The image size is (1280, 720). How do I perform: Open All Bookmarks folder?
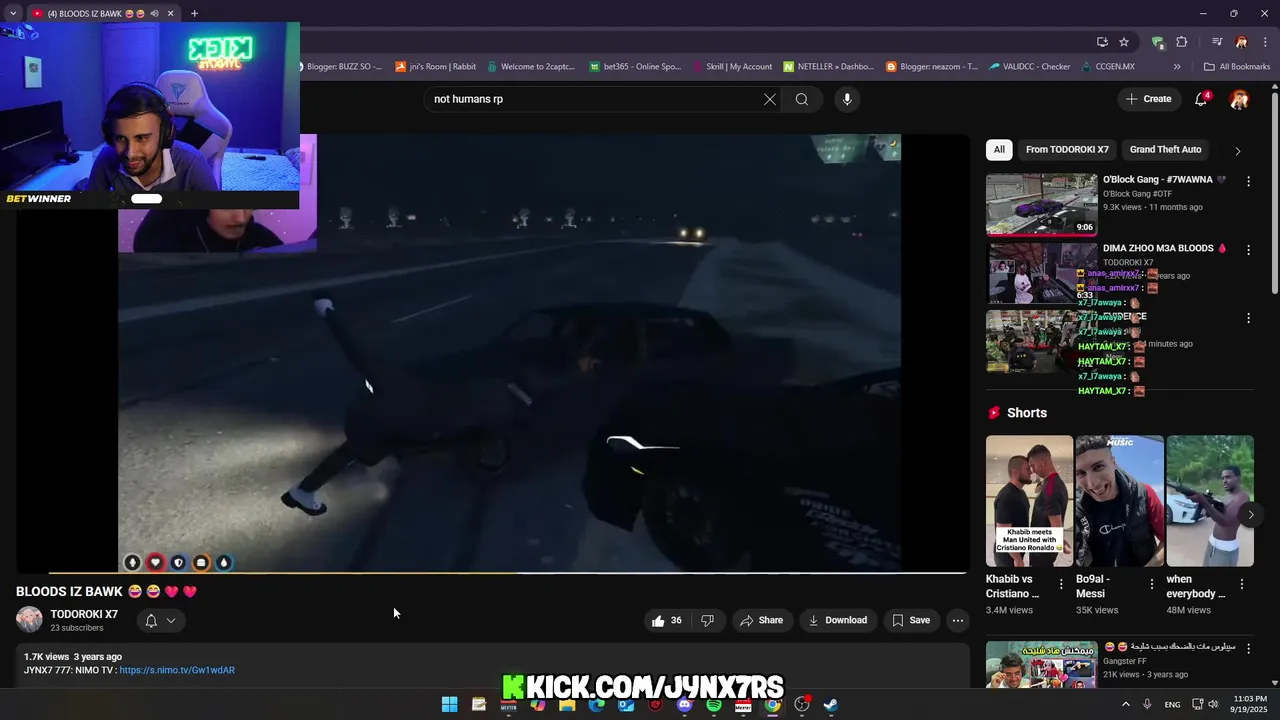click(x=1237, y=67)
